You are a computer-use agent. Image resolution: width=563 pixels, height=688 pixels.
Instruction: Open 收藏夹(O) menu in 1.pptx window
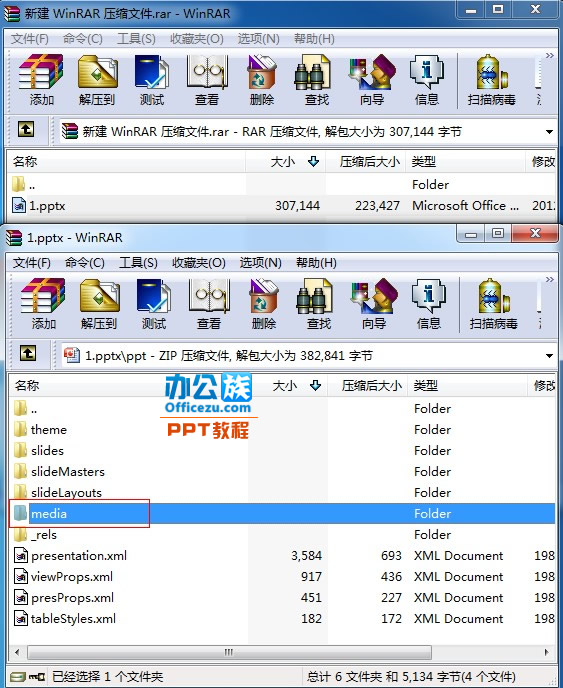(199, 262)
